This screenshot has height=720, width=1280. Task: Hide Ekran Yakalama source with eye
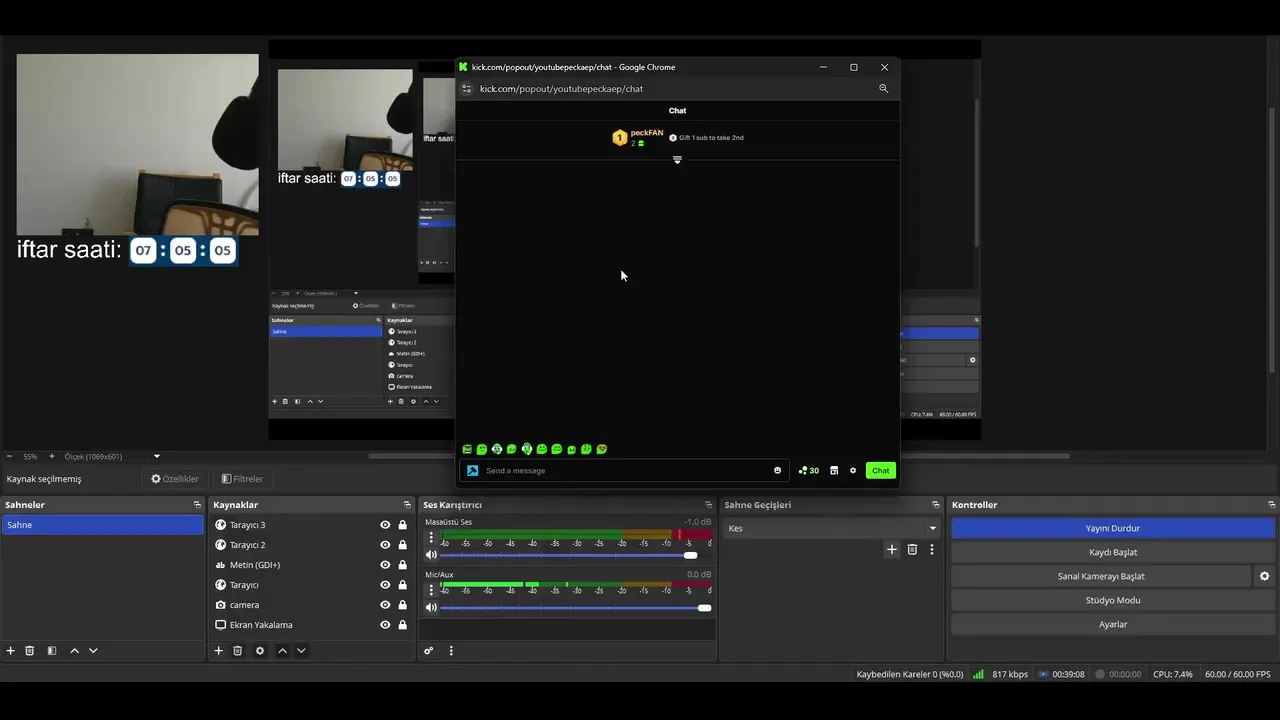point(385,625)
